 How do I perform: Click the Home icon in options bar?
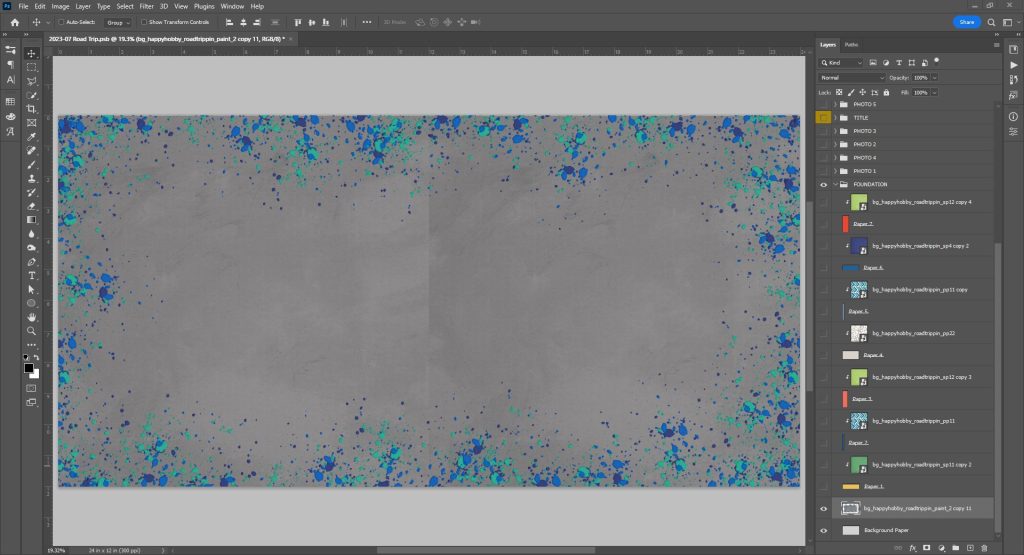14,21
